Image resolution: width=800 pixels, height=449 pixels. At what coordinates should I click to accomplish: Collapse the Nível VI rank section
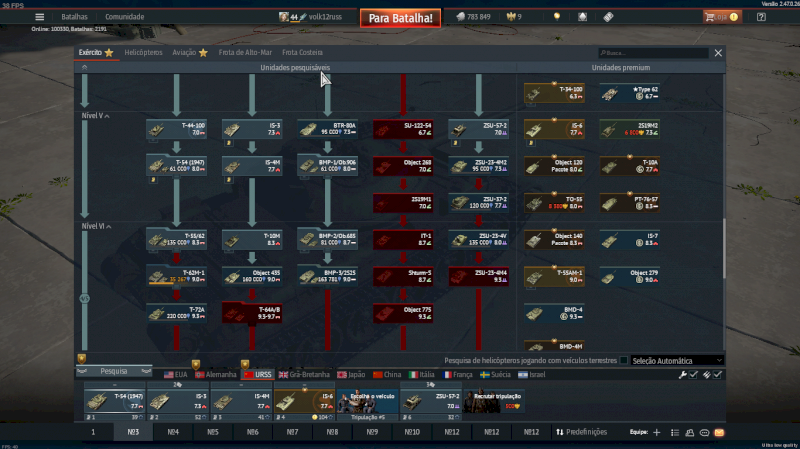click(110, 226)
